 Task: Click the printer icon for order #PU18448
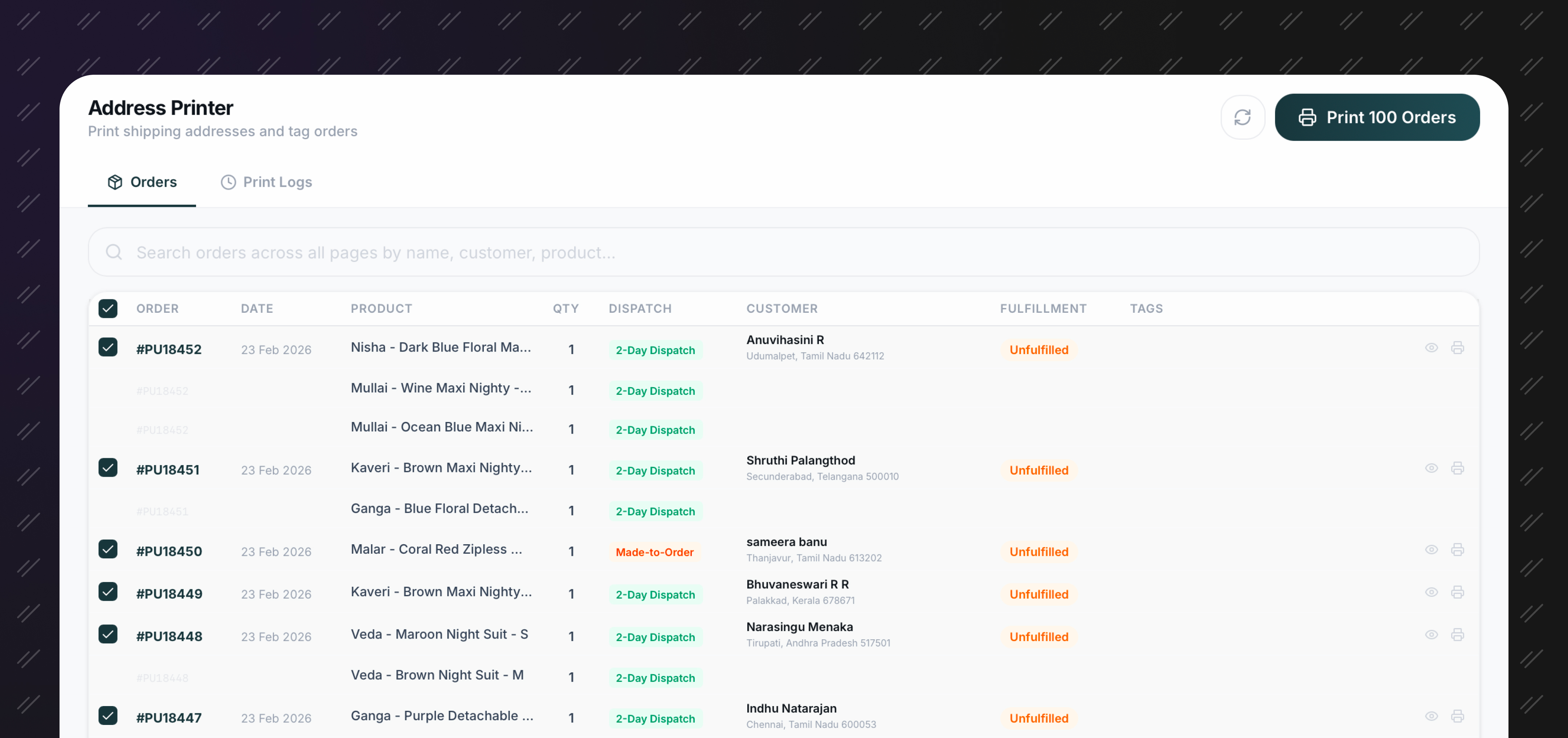coord(1458,635)
